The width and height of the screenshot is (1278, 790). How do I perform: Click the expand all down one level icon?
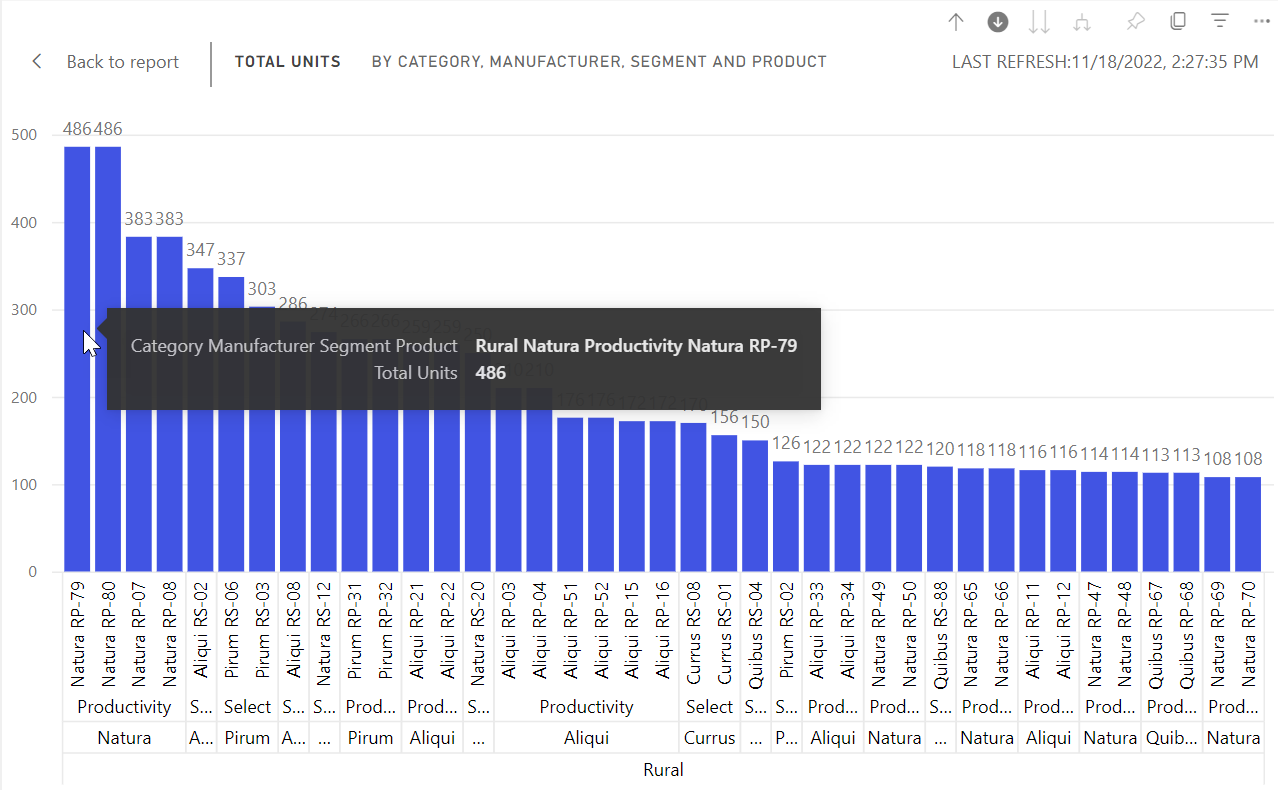tap(1081, 21)
